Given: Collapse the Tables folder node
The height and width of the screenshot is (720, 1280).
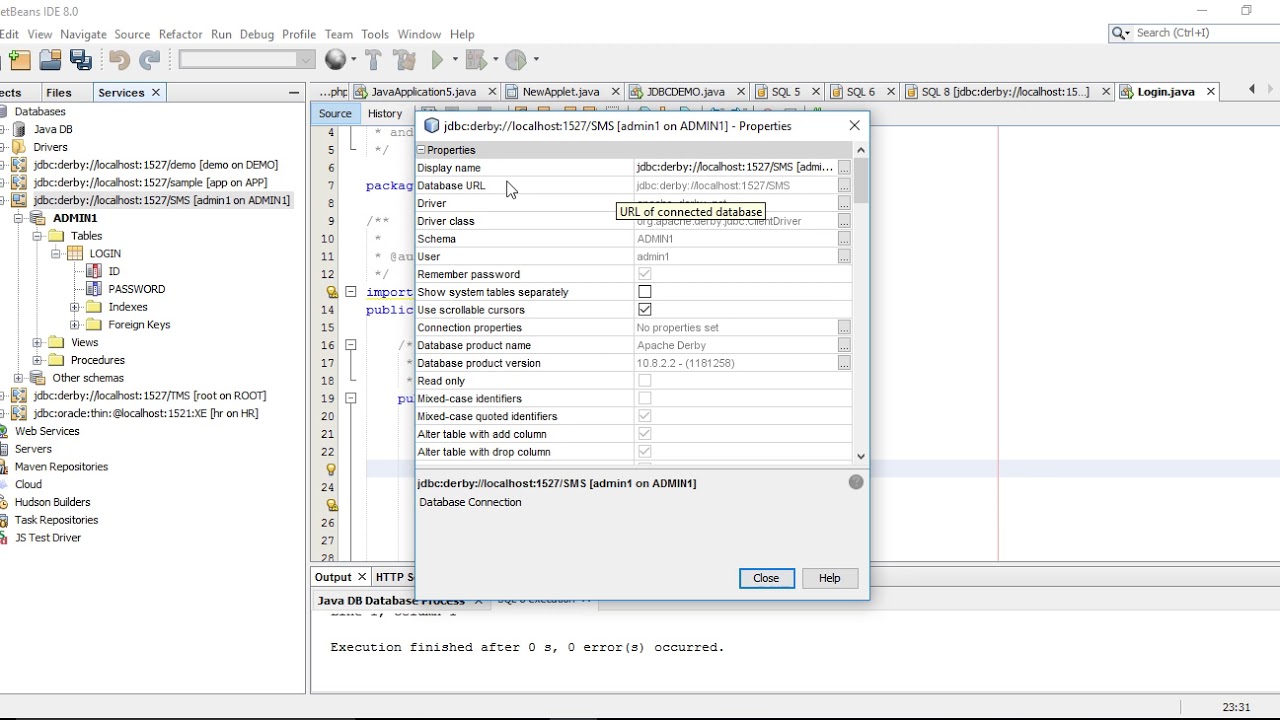Looking at the screenshot, I should [x=37, y=236].
